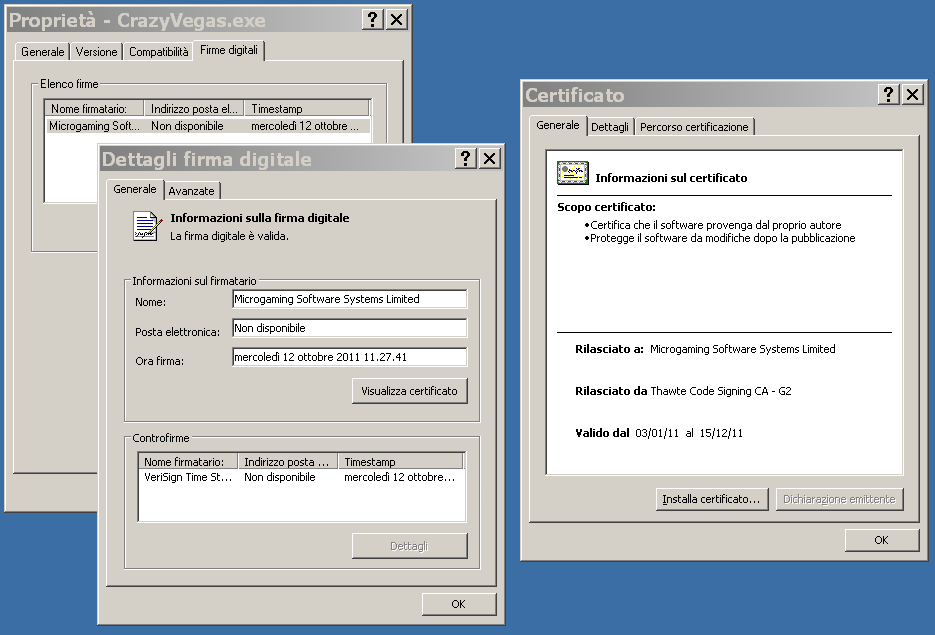Click the Dichiarazione emittente button
The height and width of the screenshot is (635, 935).
point(840,499)
